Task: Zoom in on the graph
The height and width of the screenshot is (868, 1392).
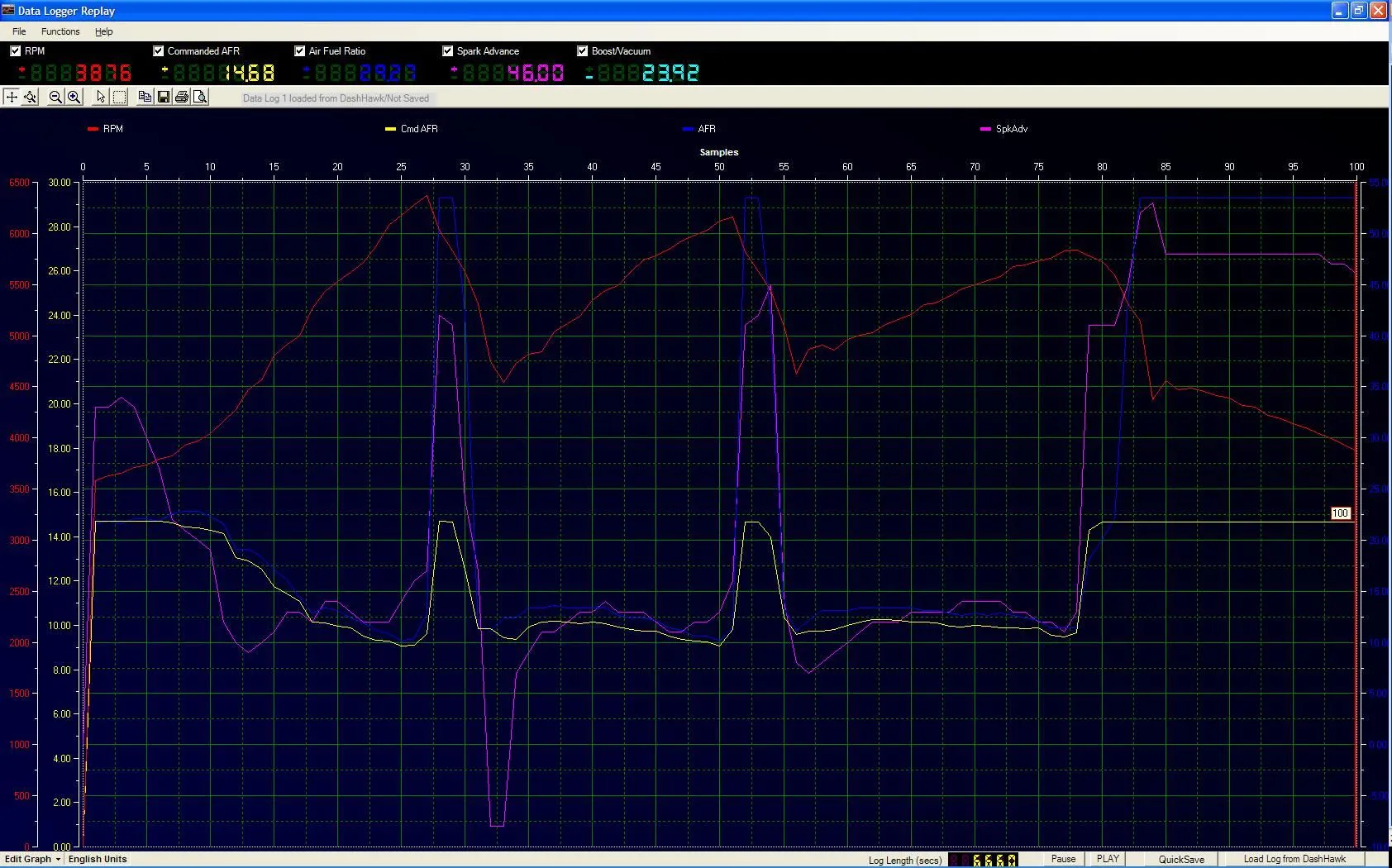Action: click(x=74, y=97)
